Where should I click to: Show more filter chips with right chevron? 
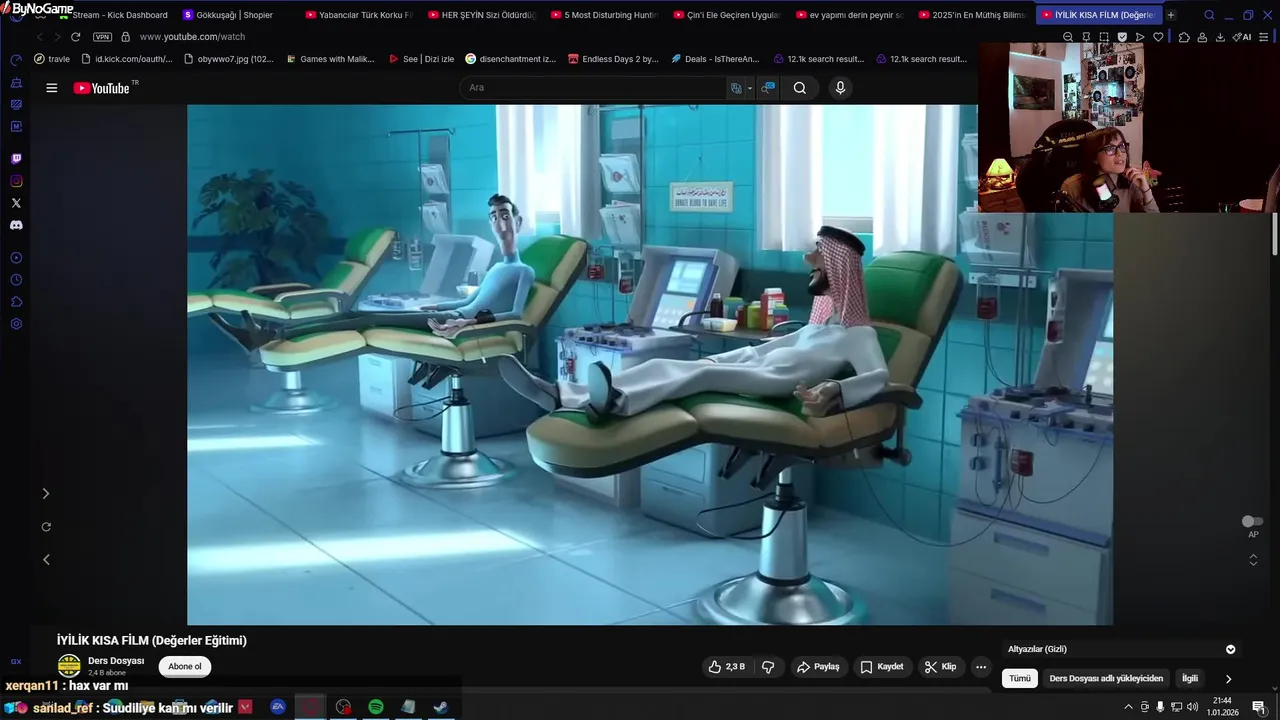click(1229, 678)
